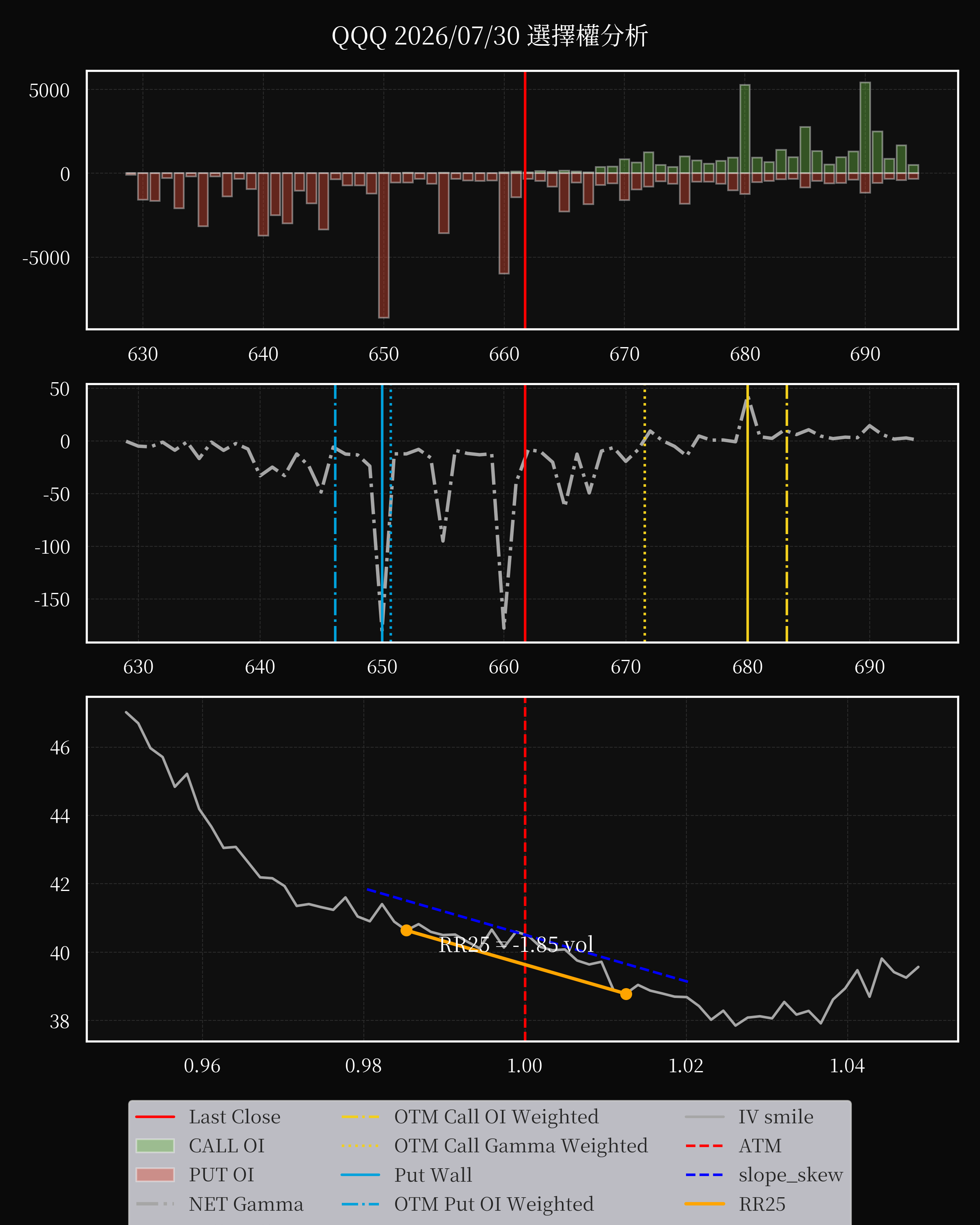
Task: Click the "1.00" x-axis label in IV chart
Action: pos(525,1065)
